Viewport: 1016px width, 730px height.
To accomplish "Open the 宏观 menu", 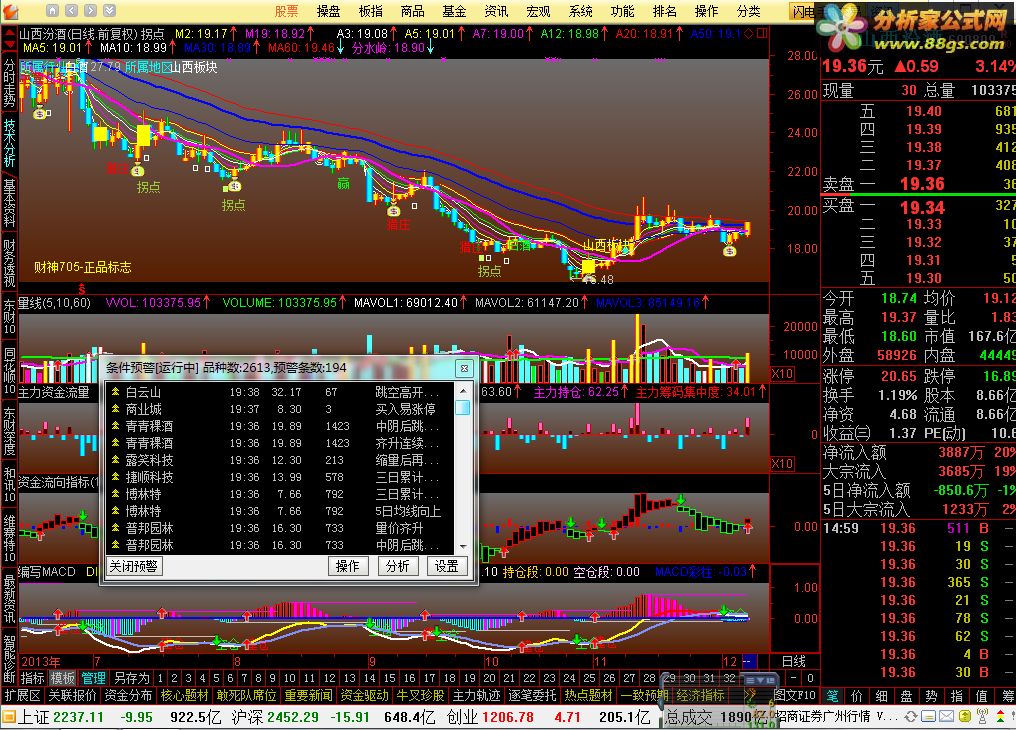I will point(538,11).
